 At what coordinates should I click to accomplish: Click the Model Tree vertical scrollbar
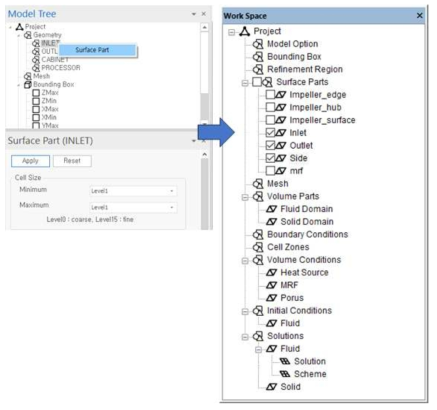click(204, 75)
